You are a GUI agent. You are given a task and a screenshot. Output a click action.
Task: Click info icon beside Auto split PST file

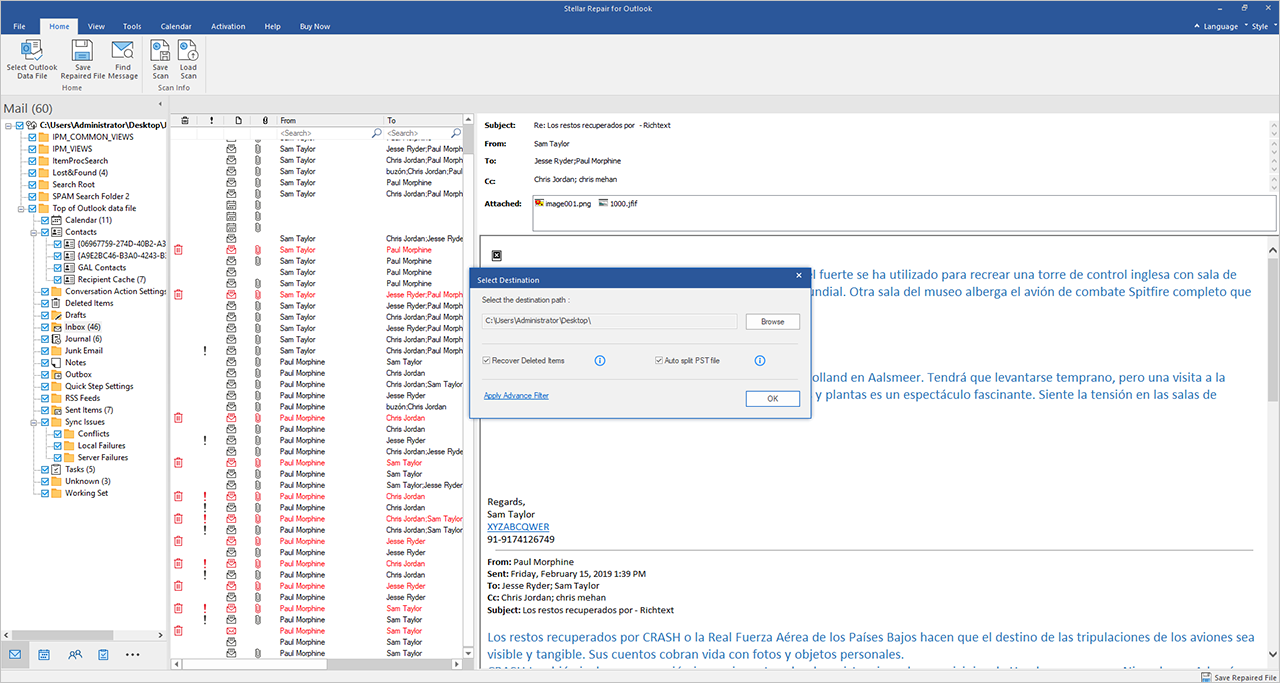tap(760, 360)
